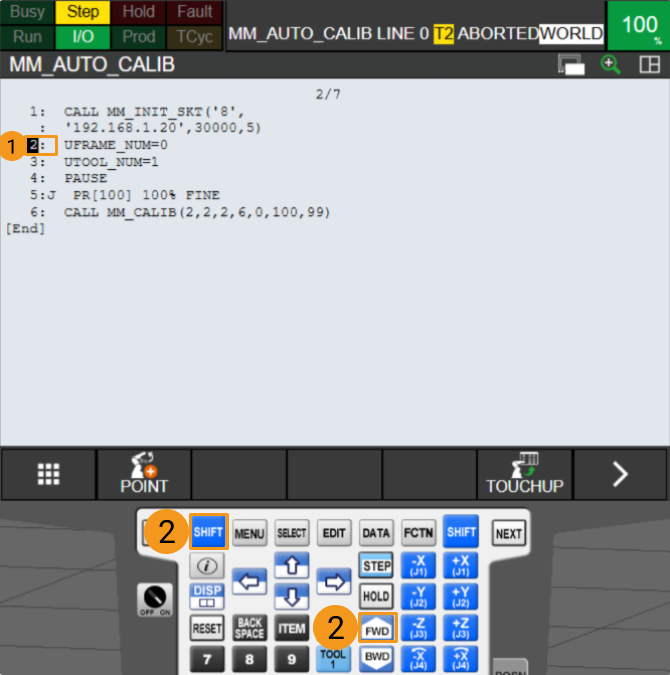Click the 100% speed override indicator
670x675 pixels.
point(639,25)
